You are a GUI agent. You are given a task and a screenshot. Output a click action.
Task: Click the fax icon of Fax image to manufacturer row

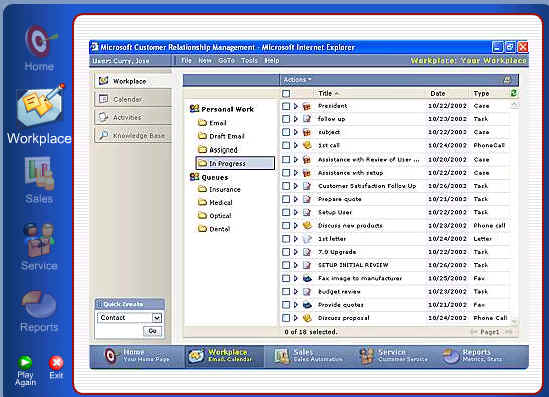[307, 278]
